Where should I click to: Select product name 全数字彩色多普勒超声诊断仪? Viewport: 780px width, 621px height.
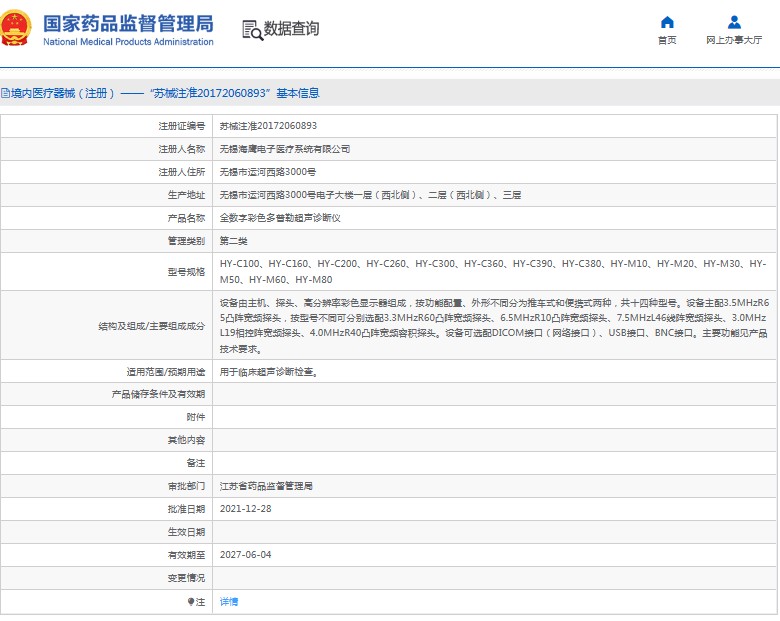(x=280, y=217)
